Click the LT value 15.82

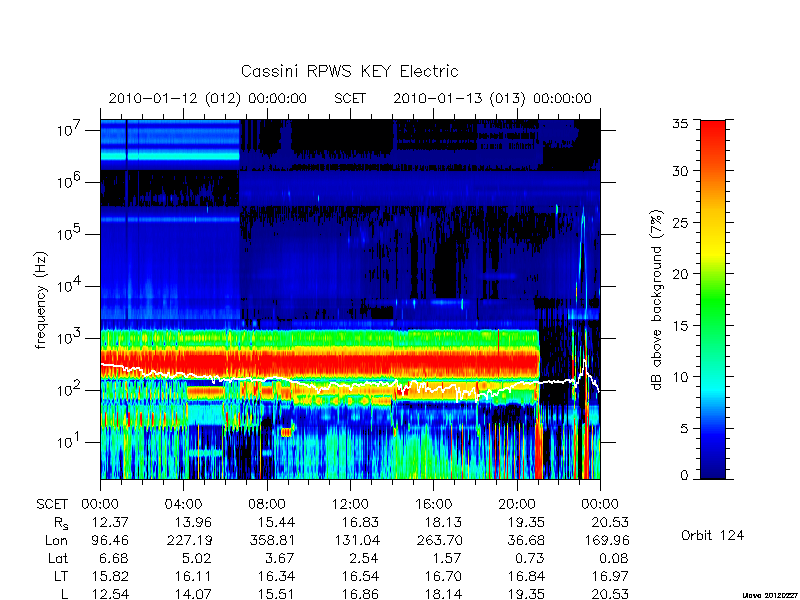tap(110, 577)
